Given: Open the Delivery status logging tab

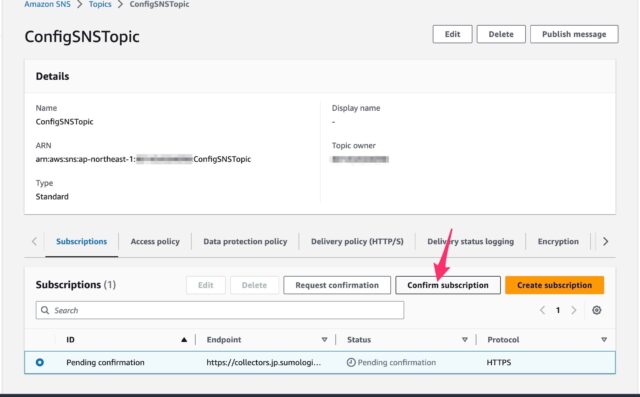Looking at the screenshot, I should tap(471, 242).
